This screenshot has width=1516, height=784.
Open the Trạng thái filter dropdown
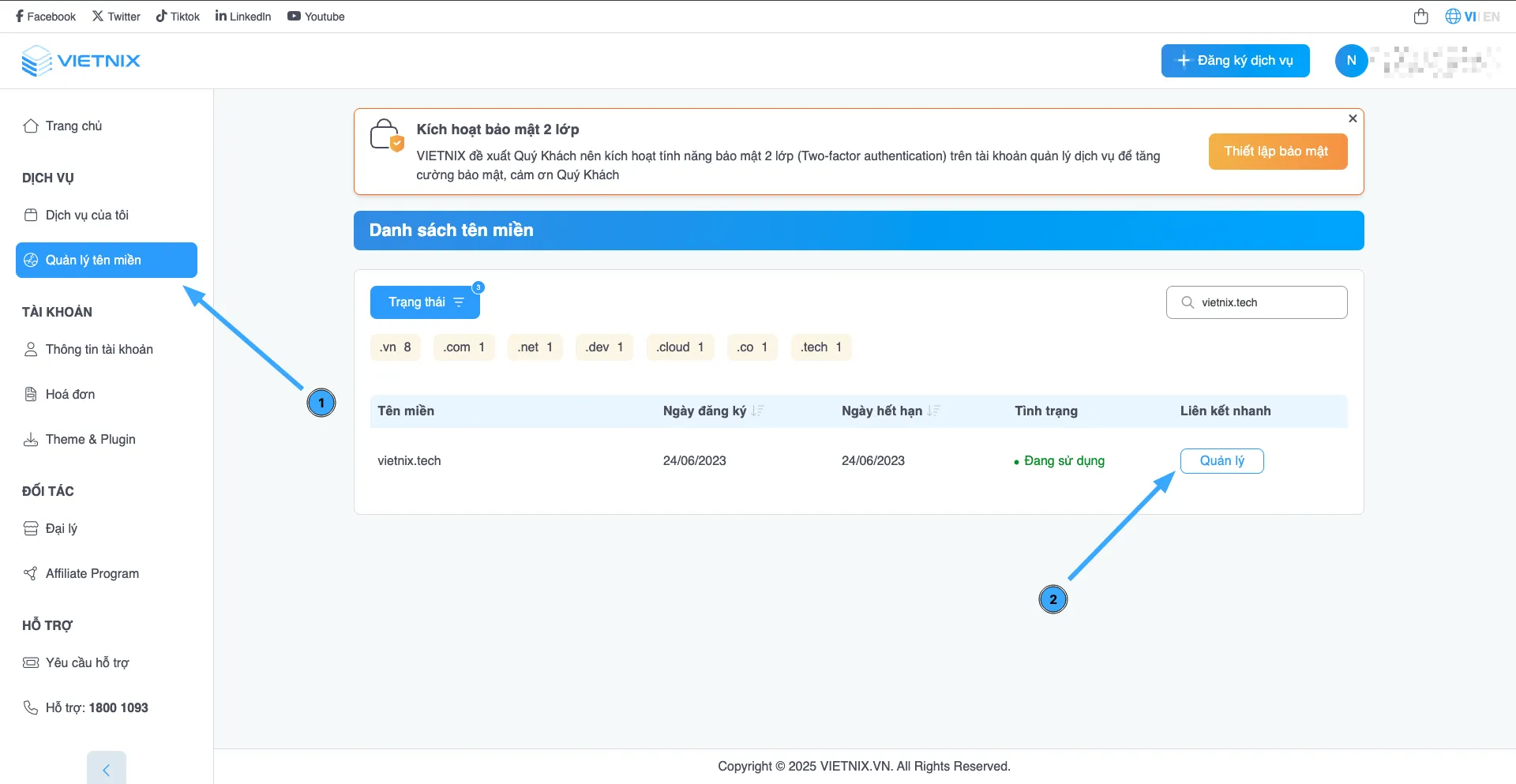click(x=425, y=302)
